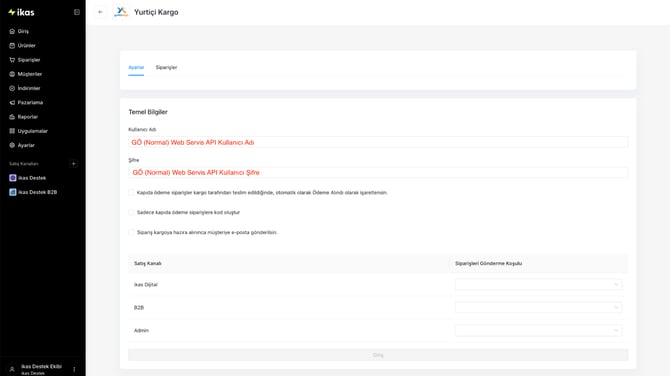Open Siparişler cart icon in sidebar
The height and width of the screenshot is (376, 670).
[12, 60]
